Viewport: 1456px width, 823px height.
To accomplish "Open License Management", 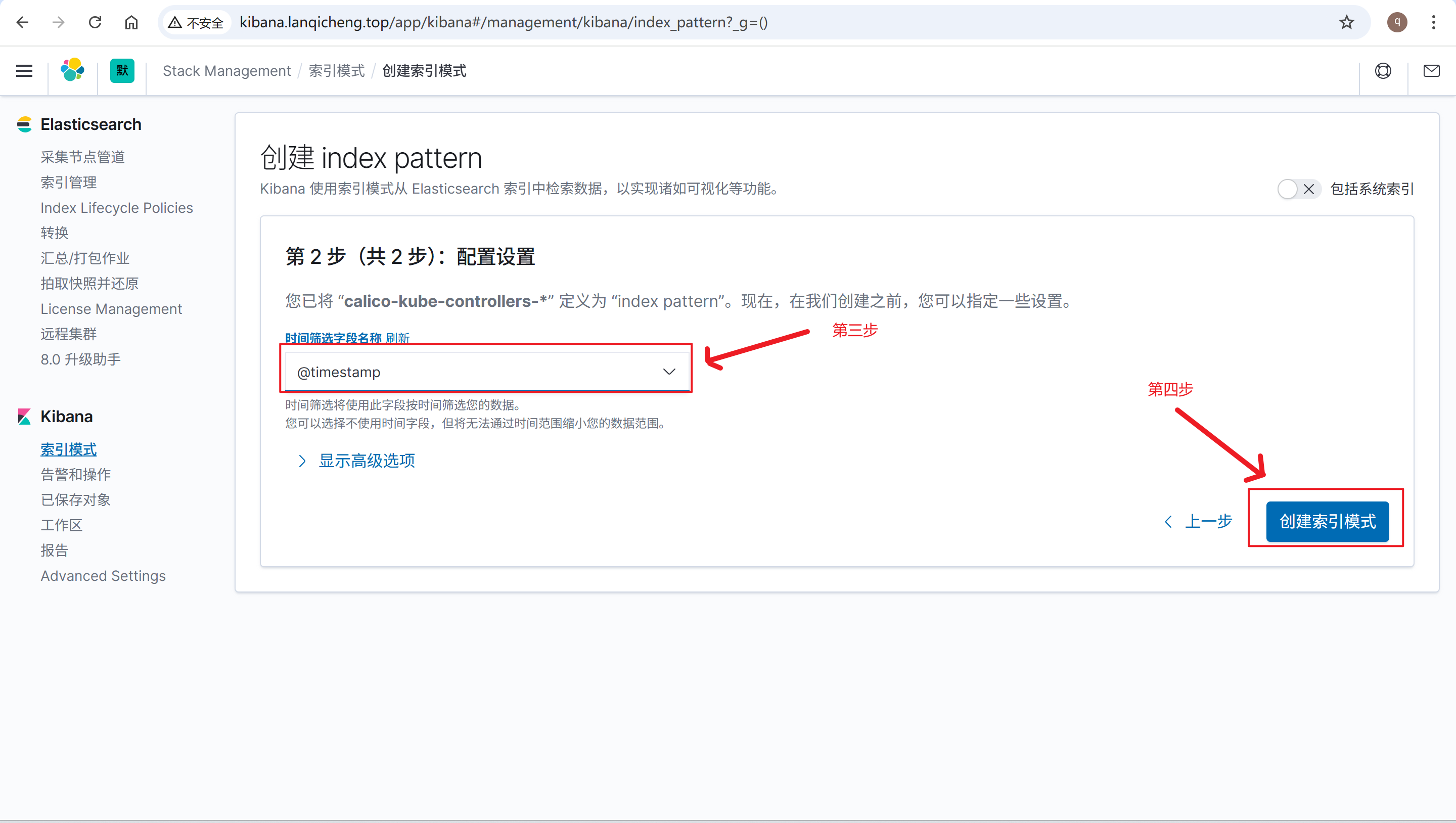I will pyautogui.click(x=111, y=308).
